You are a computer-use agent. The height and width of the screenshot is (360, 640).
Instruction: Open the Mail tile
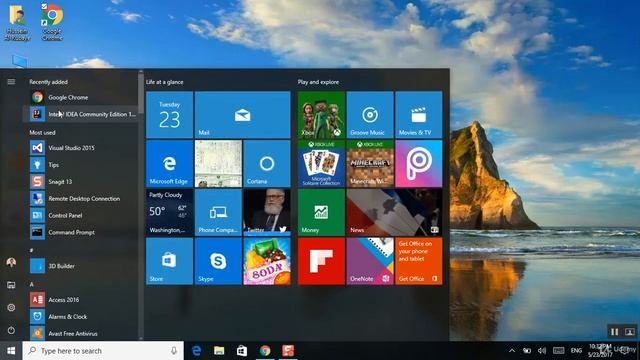242,115
